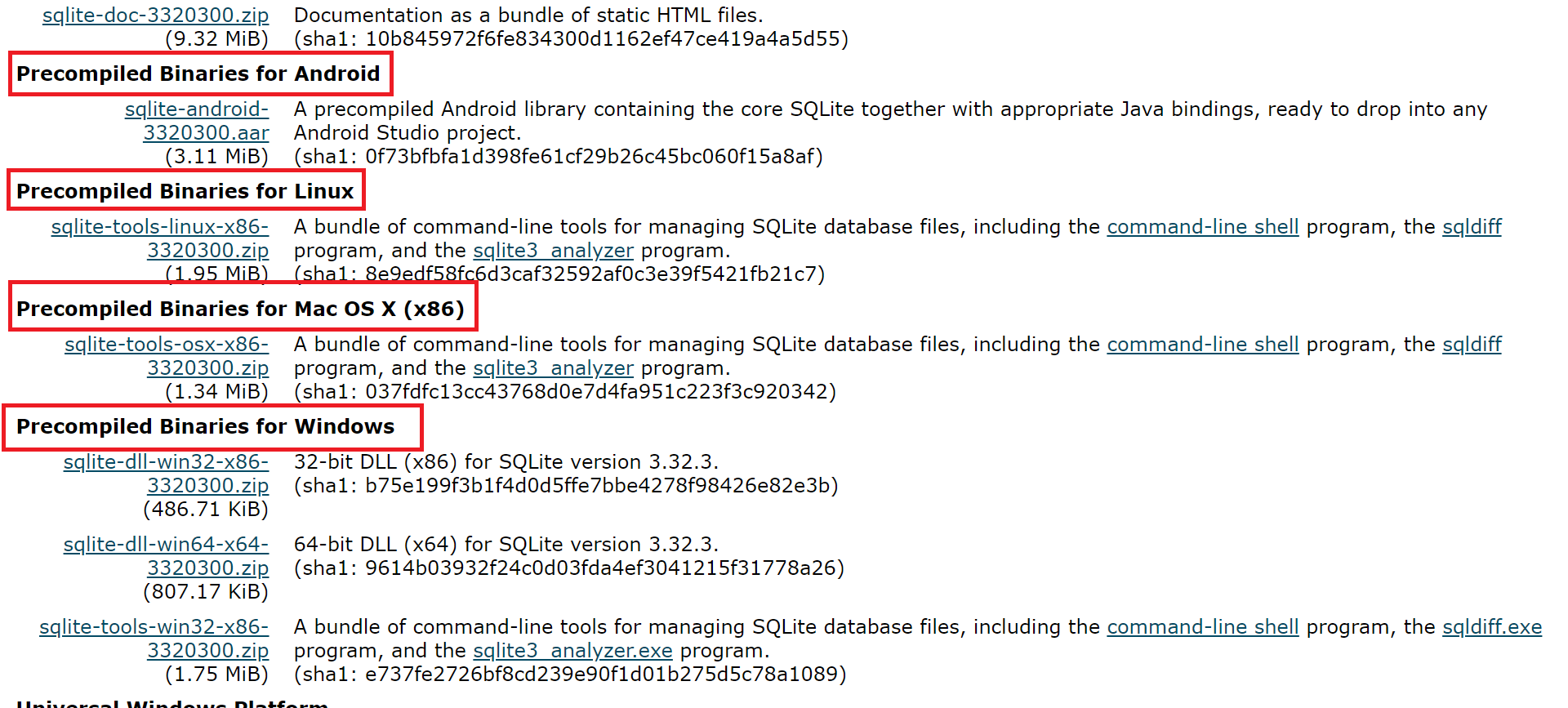Open sqlite3_analyzer link in Linux section

coord(553,251)
